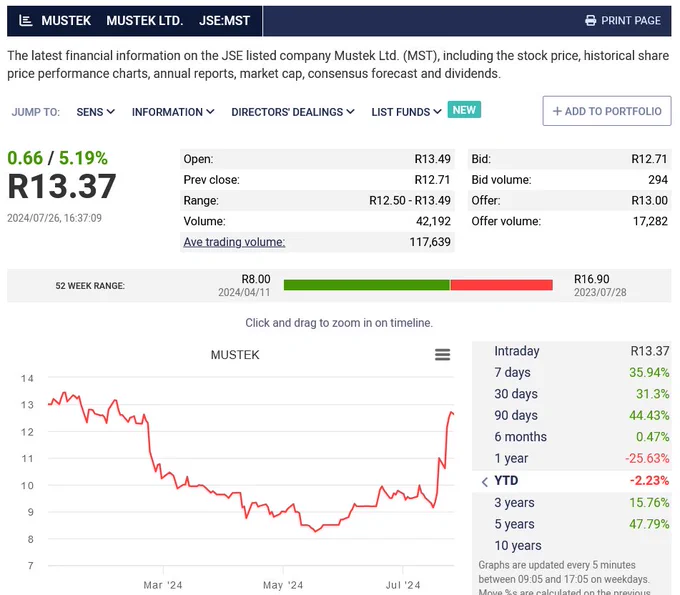Click the 5.19% change value
680x595 pixels.
click(x=83, y=158)
